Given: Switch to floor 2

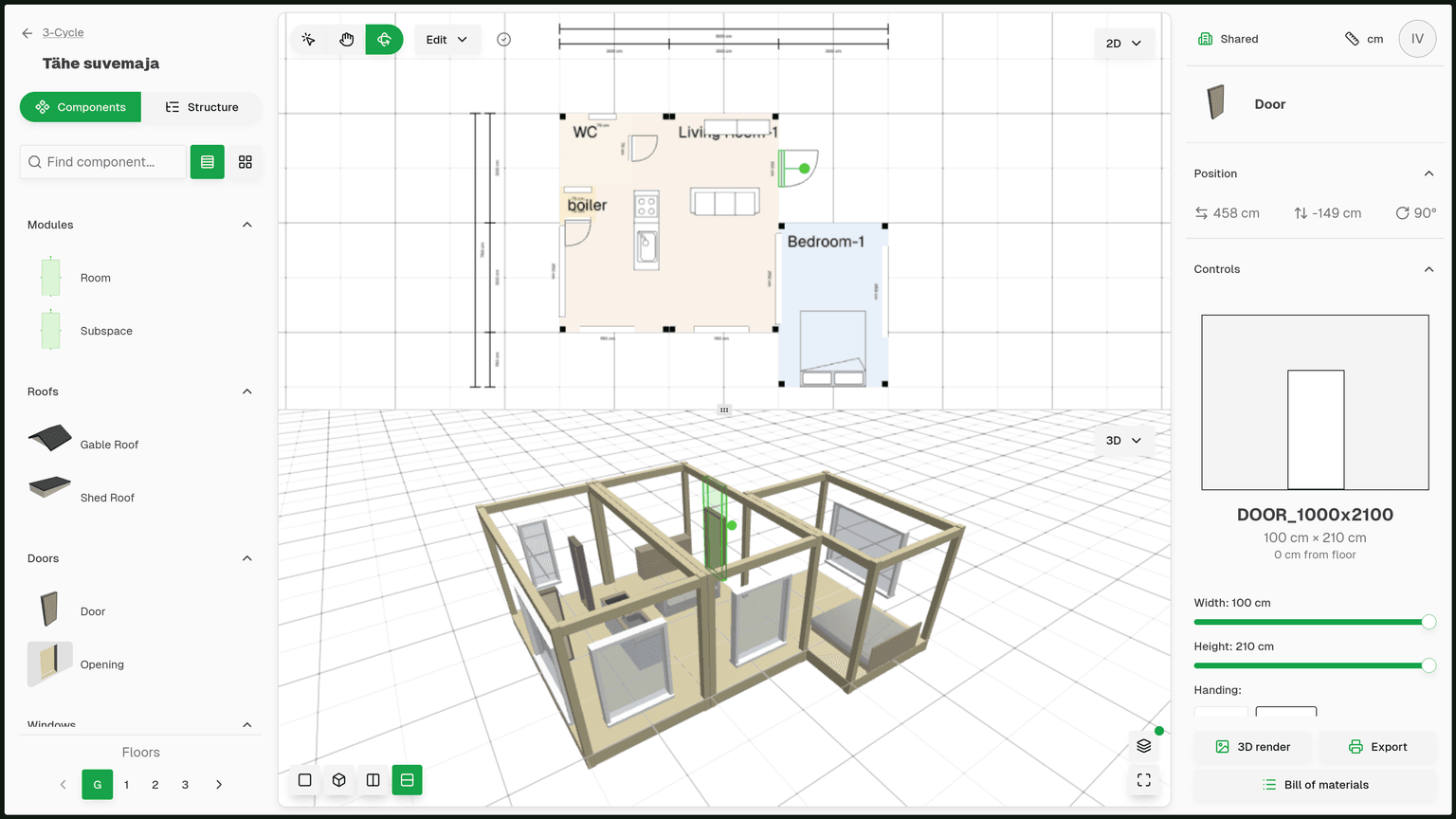Looking at the screenshot, I should pos(155,784).
